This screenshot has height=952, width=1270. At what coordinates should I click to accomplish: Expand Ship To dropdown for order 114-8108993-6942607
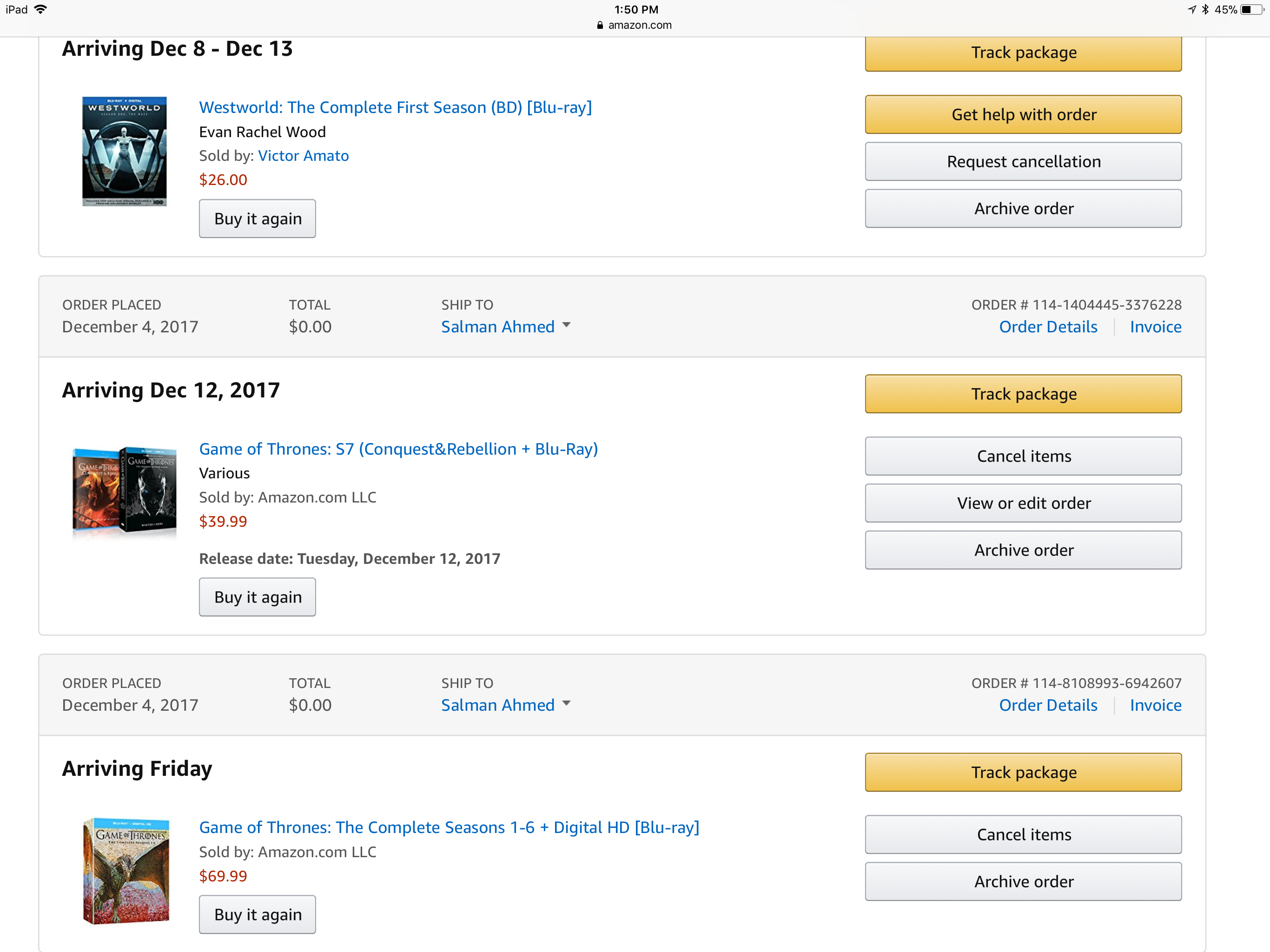[567, 704]
